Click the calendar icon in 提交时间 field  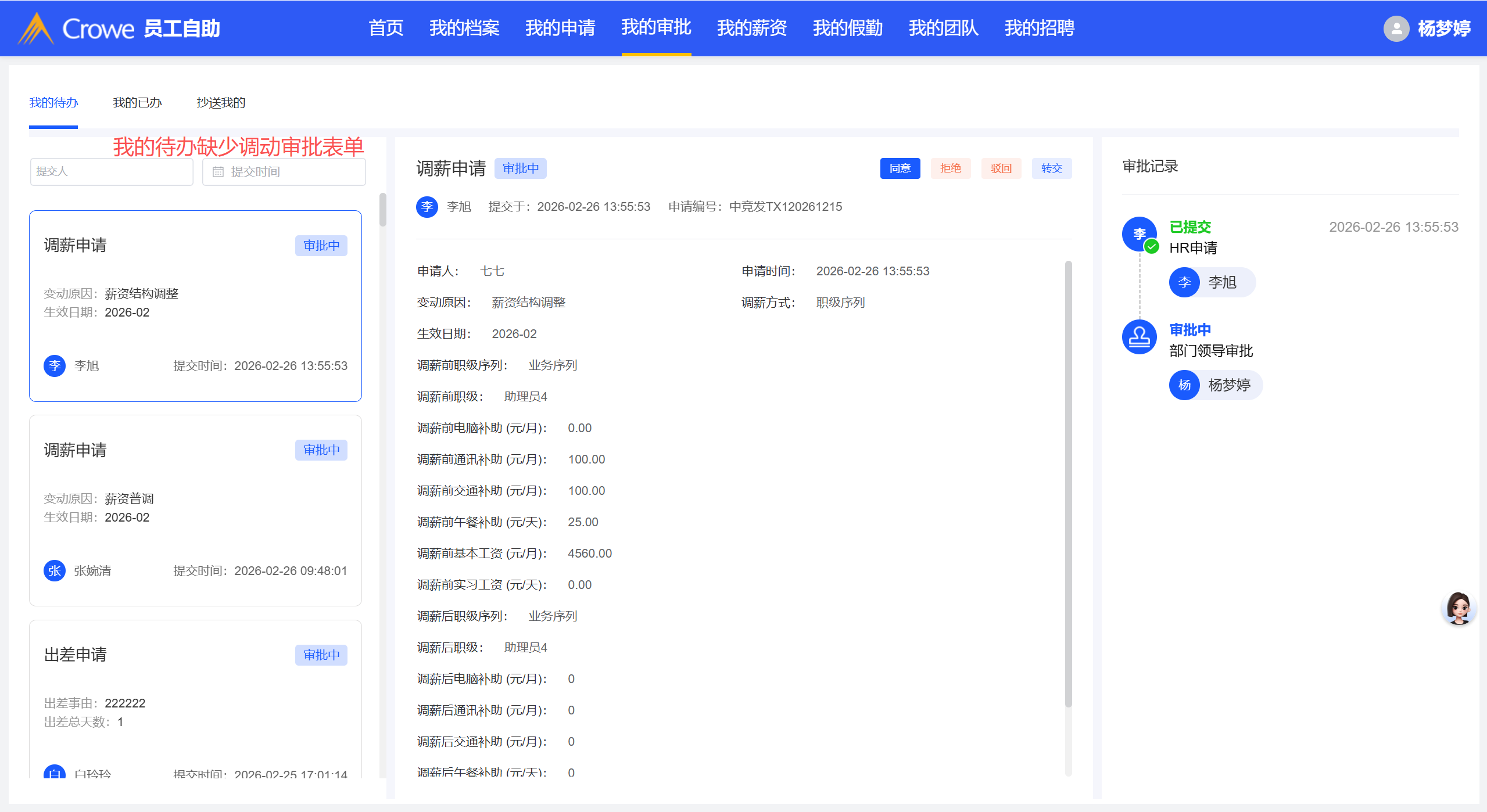point(218,172)
